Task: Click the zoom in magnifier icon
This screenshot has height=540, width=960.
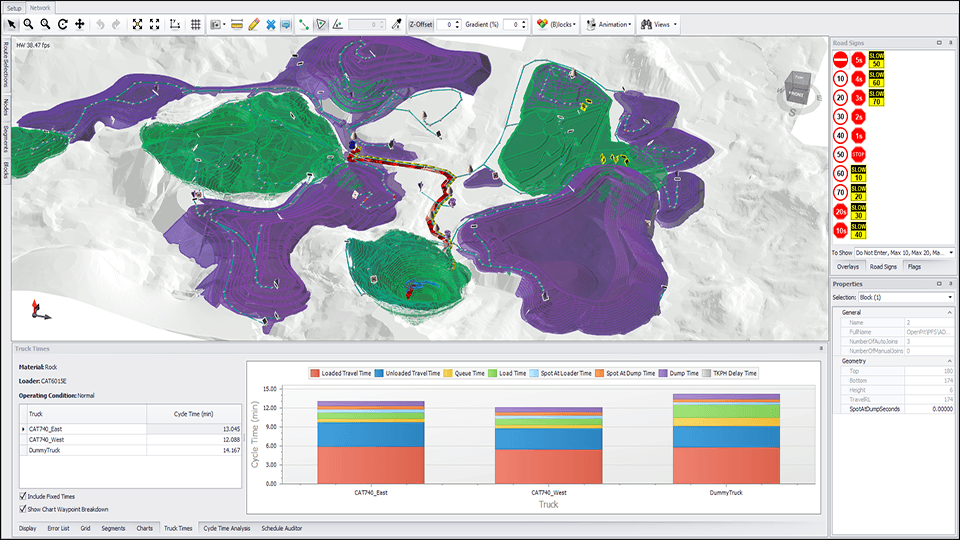Action: pyautogui.click(x=30, y=23)
